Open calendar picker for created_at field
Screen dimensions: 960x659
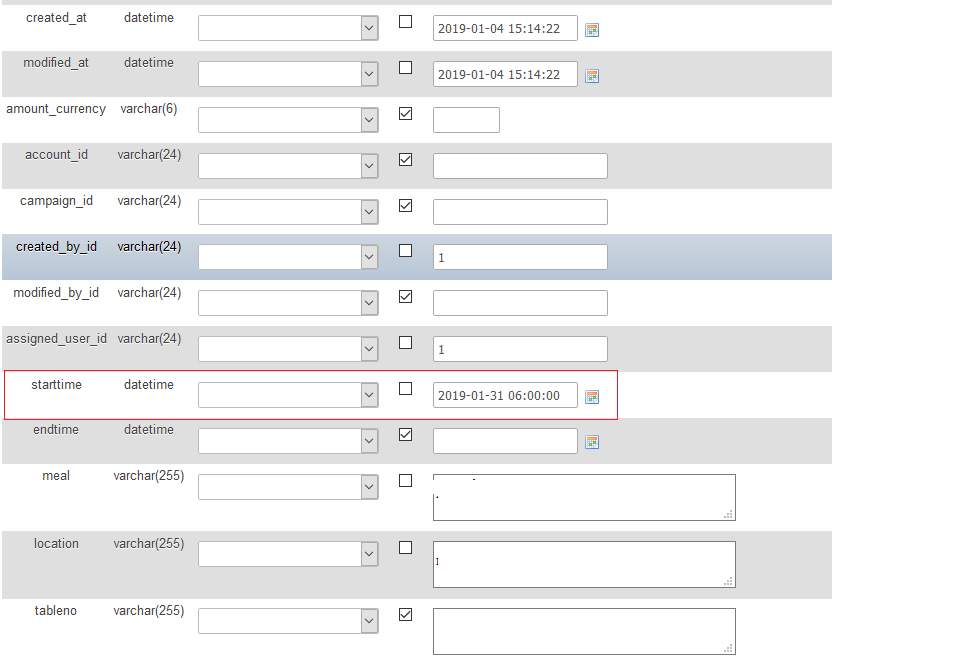point(592,30)
